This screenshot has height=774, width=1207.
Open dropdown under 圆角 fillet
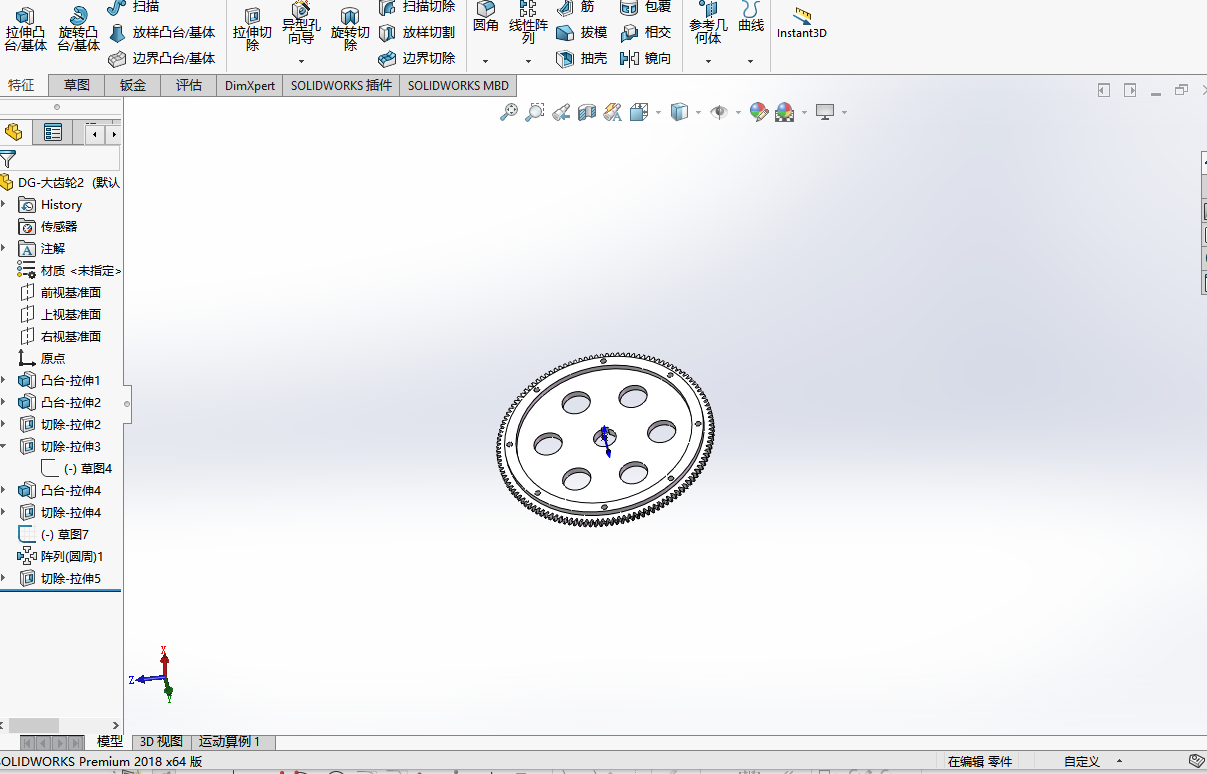point(486,61)
